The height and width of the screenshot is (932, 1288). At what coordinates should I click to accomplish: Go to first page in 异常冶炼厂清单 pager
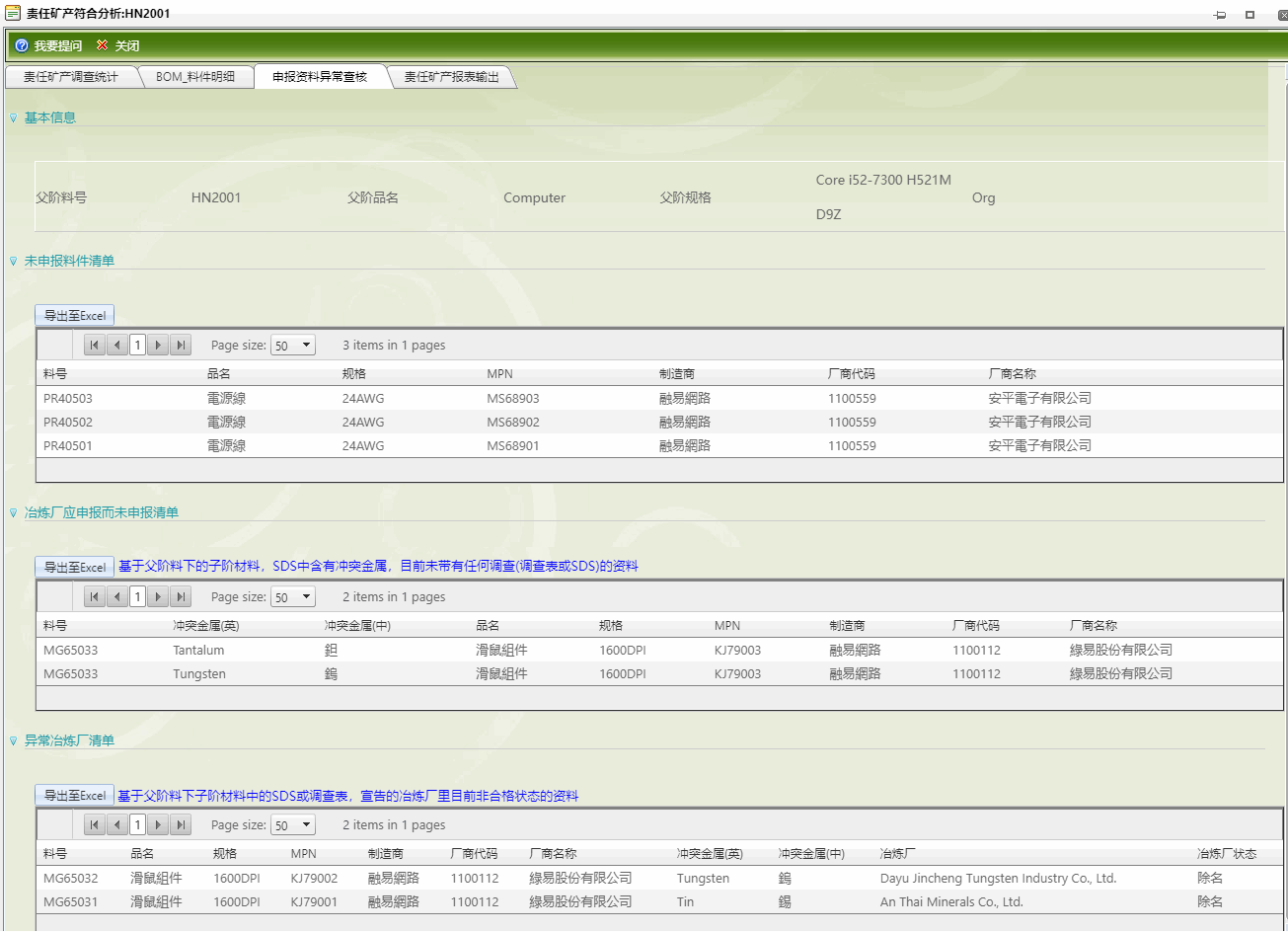click(94, 824)
